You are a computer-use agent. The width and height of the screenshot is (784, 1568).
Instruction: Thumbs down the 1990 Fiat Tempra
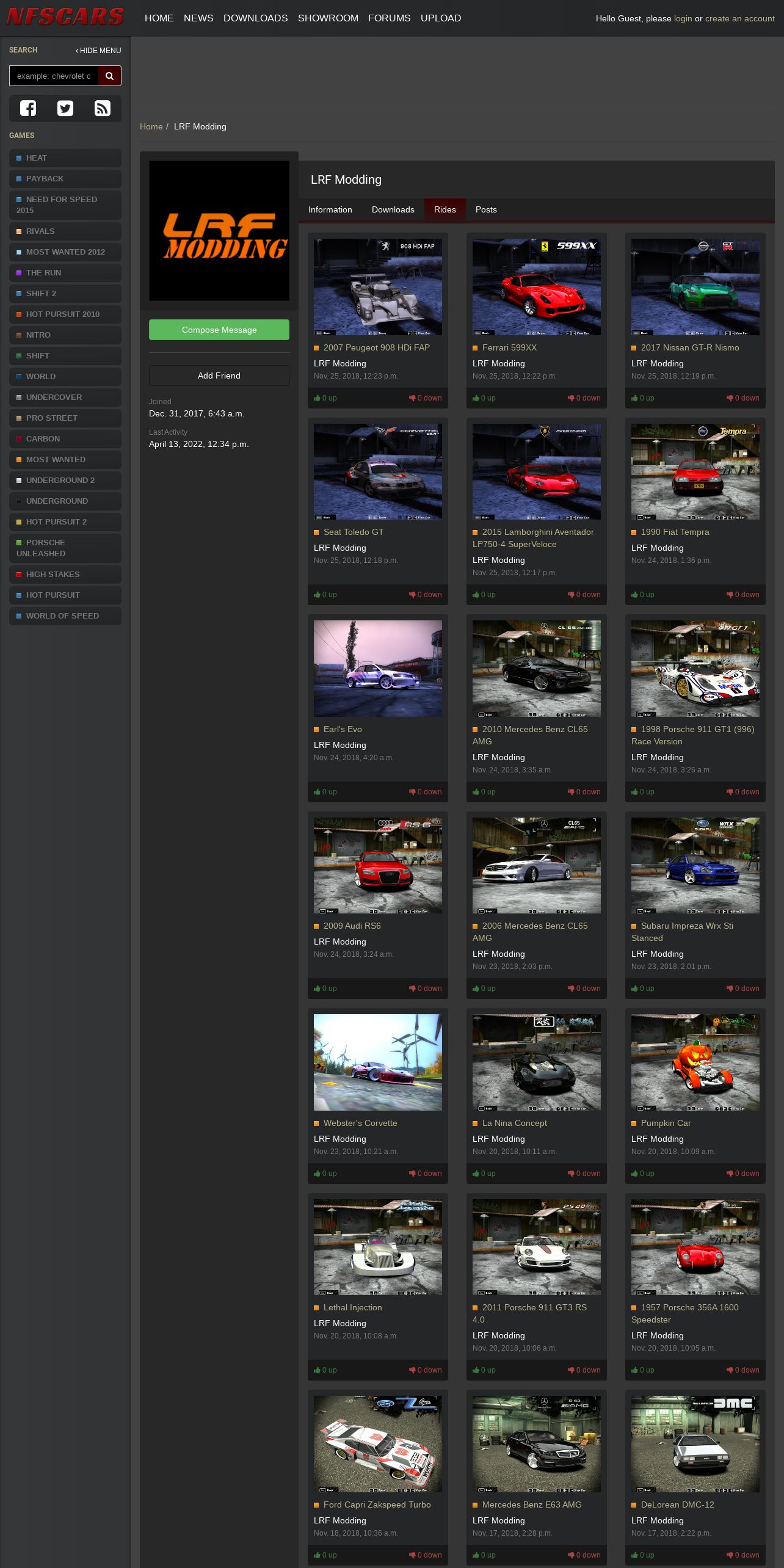coord(743,595)
